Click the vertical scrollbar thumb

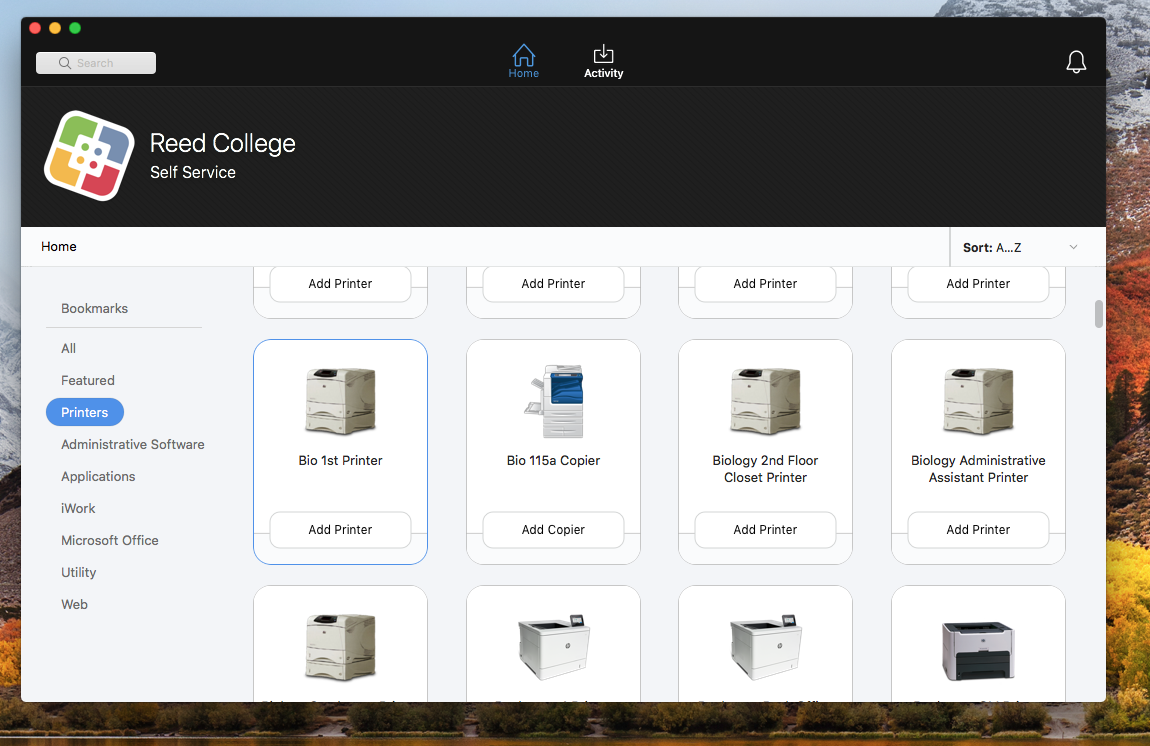click(x=1099, y=314)
